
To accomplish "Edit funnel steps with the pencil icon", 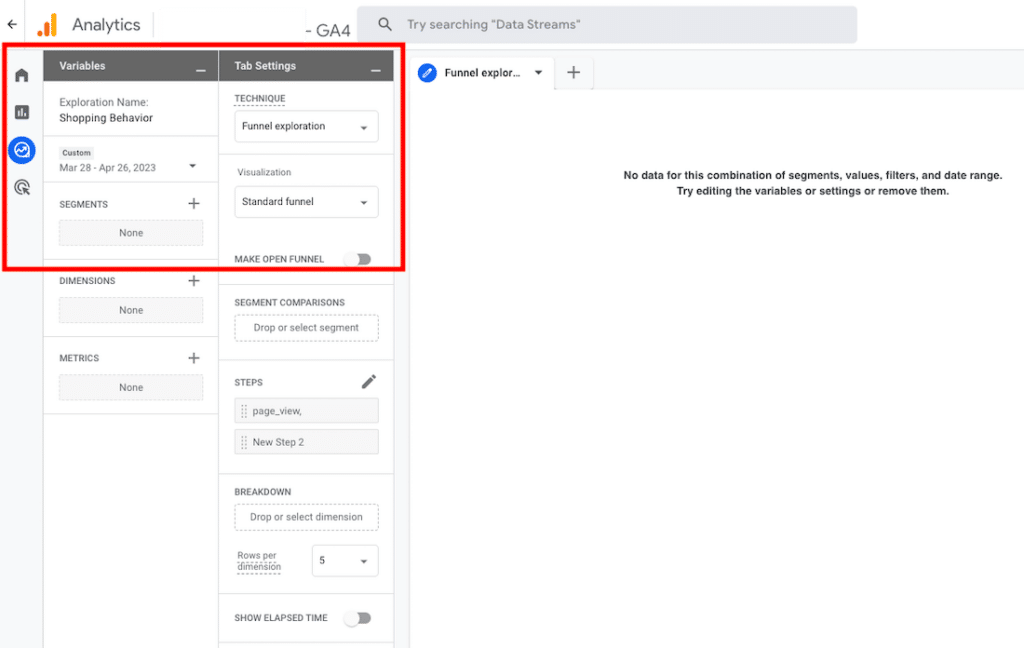I will (369, 382).
